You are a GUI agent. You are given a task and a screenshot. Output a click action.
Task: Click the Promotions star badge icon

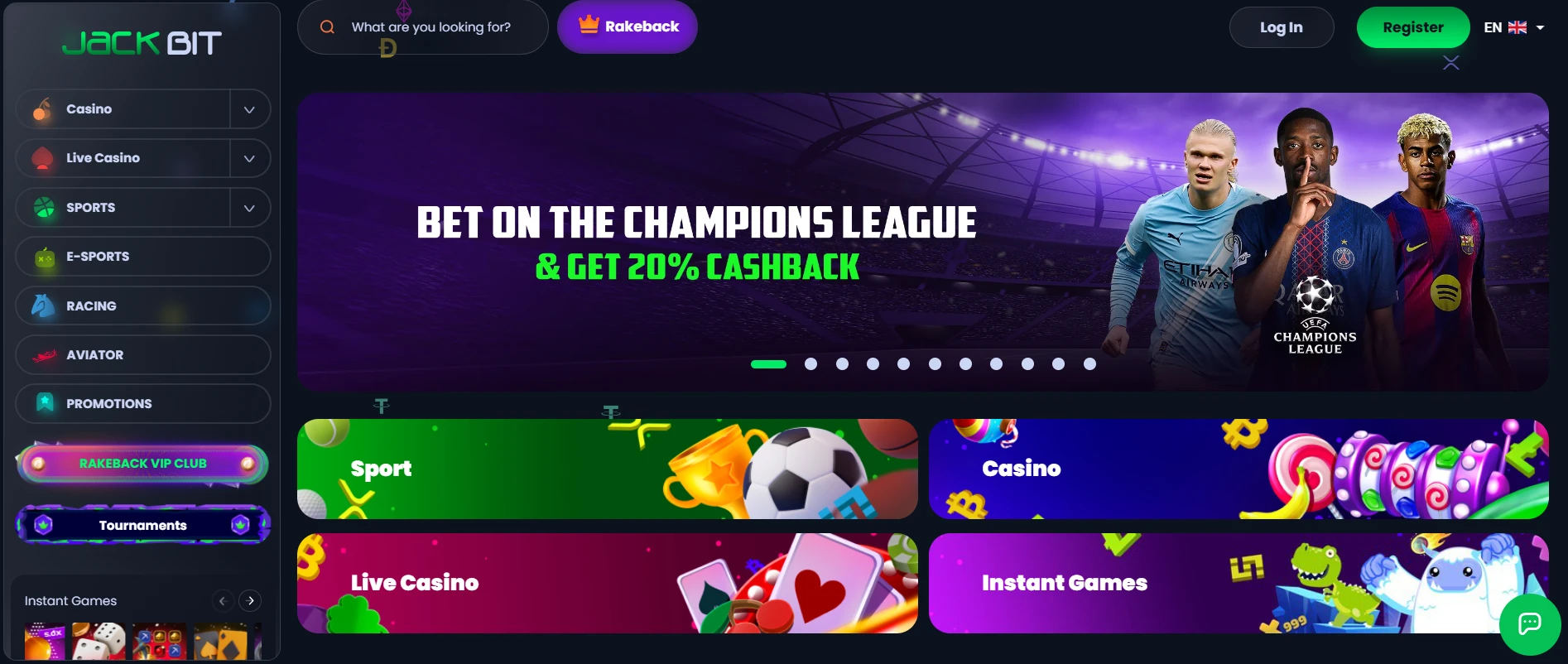click(x=45, y=403)
